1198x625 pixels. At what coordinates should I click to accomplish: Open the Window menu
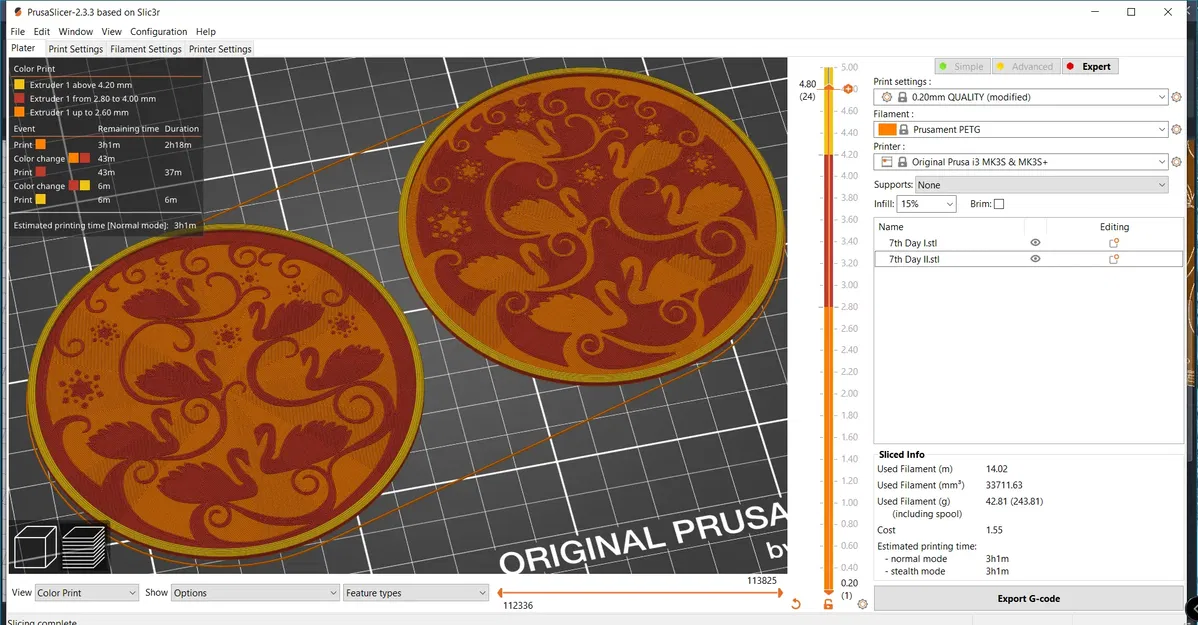tap(76, 31)
